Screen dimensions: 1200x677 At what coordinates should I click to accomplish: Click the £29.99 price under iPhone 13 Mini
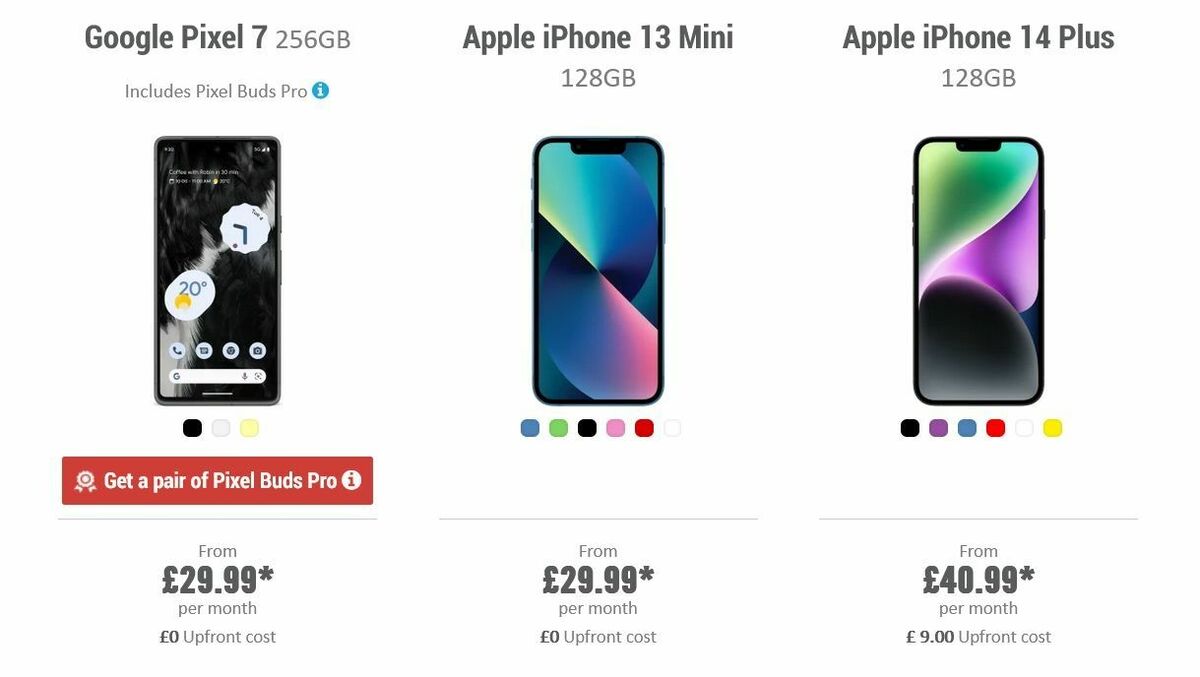point(598,578)
